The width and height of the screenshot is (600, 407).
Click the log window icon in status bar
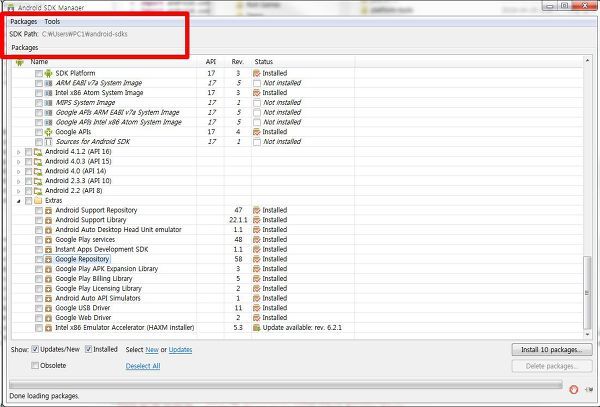click(x=589, y=389)
